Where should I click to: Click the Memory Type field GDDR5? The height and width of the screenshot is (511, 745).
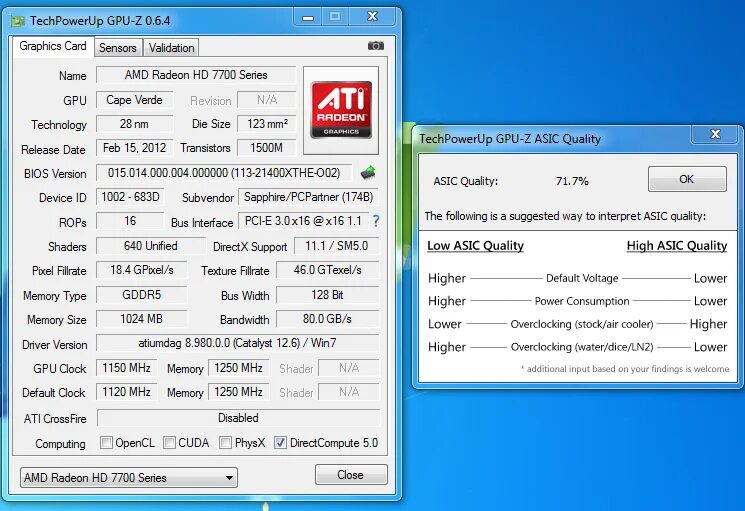(142, 294)
